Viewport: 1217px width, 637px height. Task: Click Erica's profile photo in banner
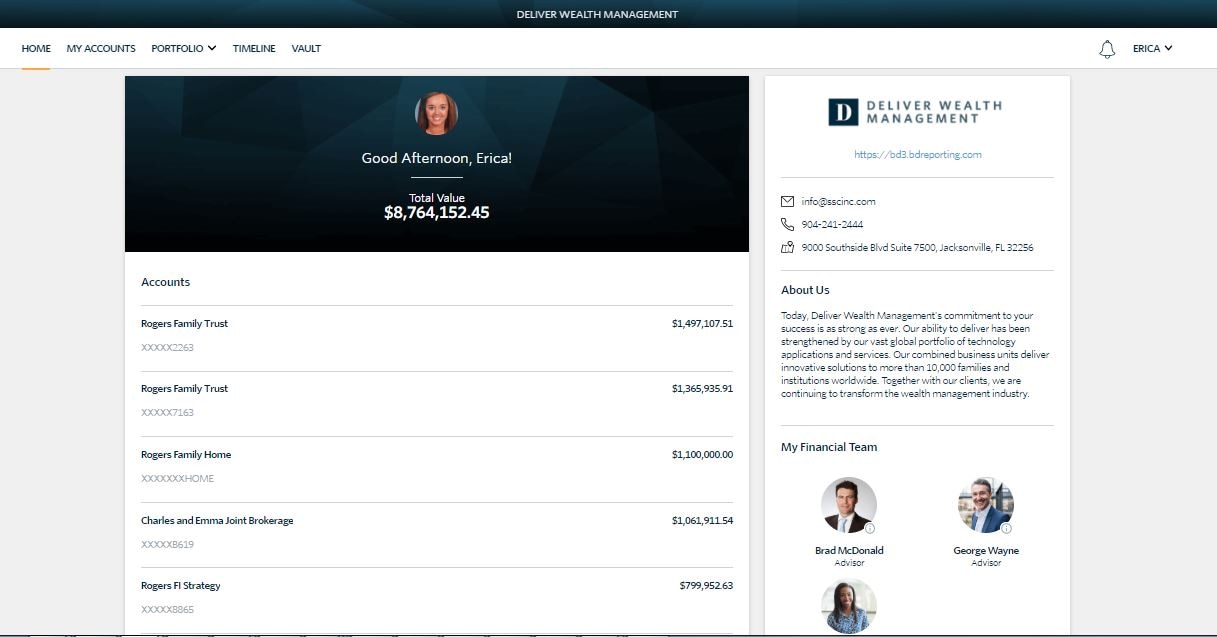tap(436, 114)
